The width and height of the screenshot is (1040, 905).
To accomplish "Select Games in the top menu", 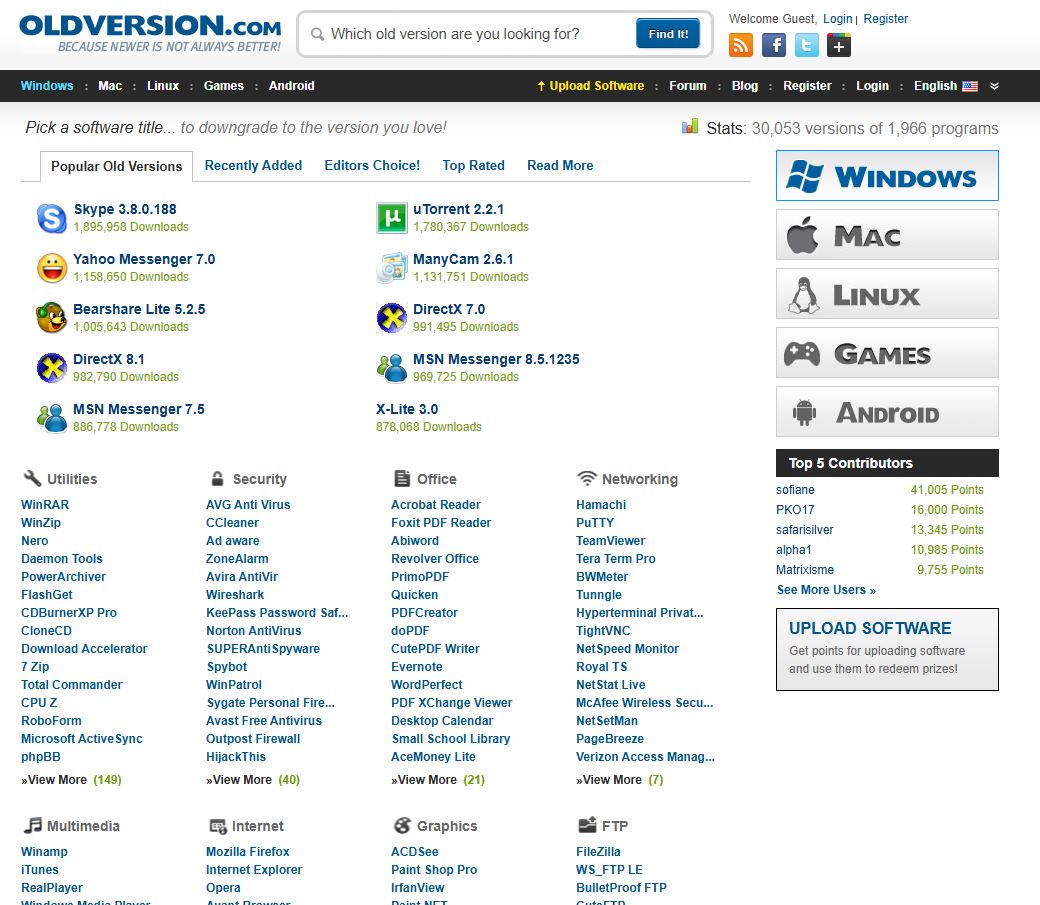I will coord(224,86).
